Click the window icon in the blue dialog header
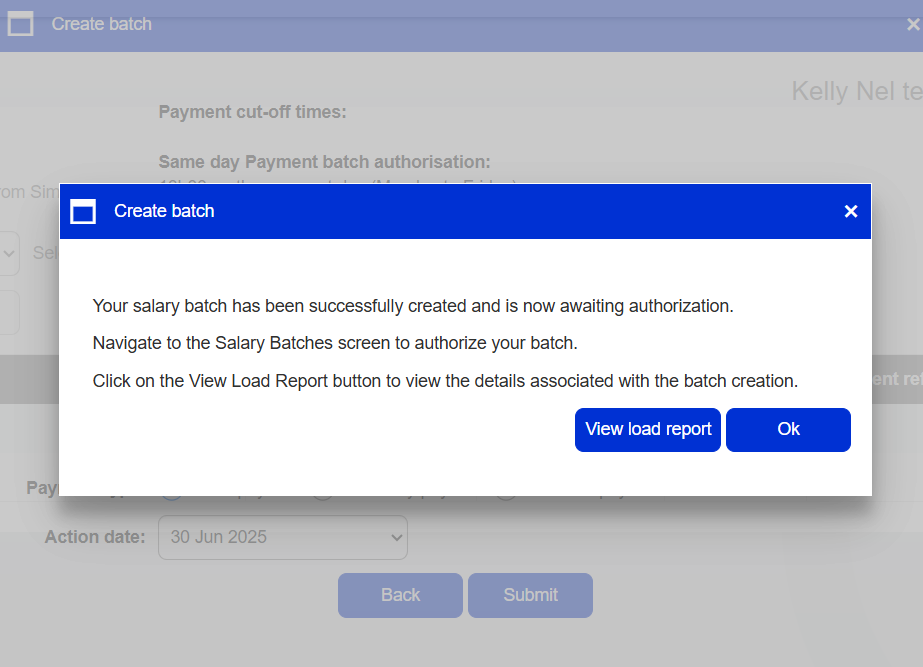 point(83,211)
